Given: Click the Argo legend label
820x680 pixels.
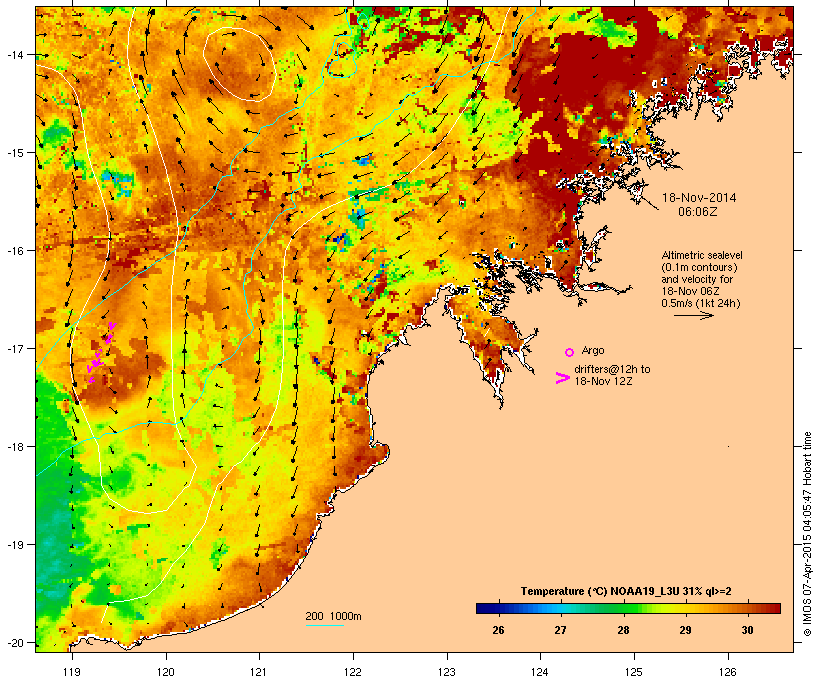Looking at the screenshot, I should [x=593, y=350].
